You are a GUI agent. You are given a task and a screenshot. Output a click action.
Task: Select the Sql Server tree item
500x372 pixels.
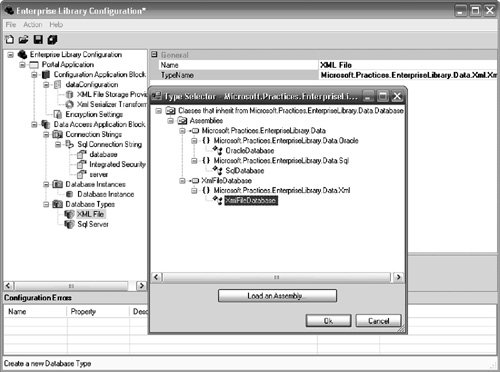(93, 224)
